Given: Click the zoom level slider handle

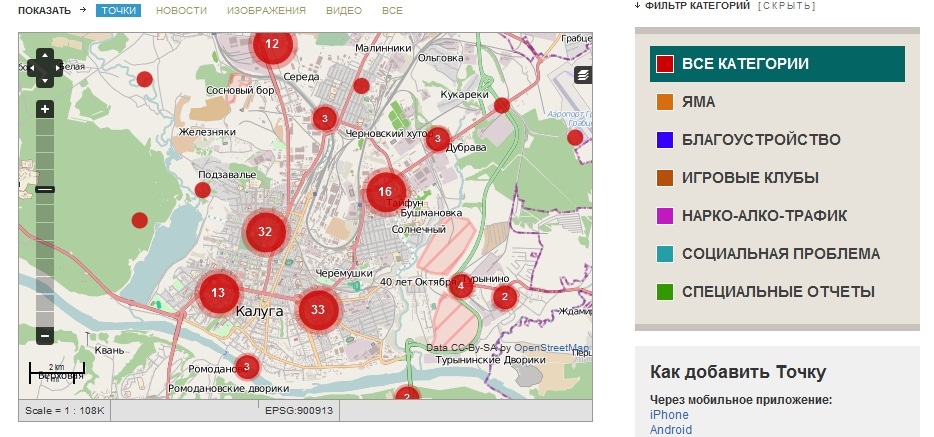Looking at the screenshot, I should [x=45, y=189].
